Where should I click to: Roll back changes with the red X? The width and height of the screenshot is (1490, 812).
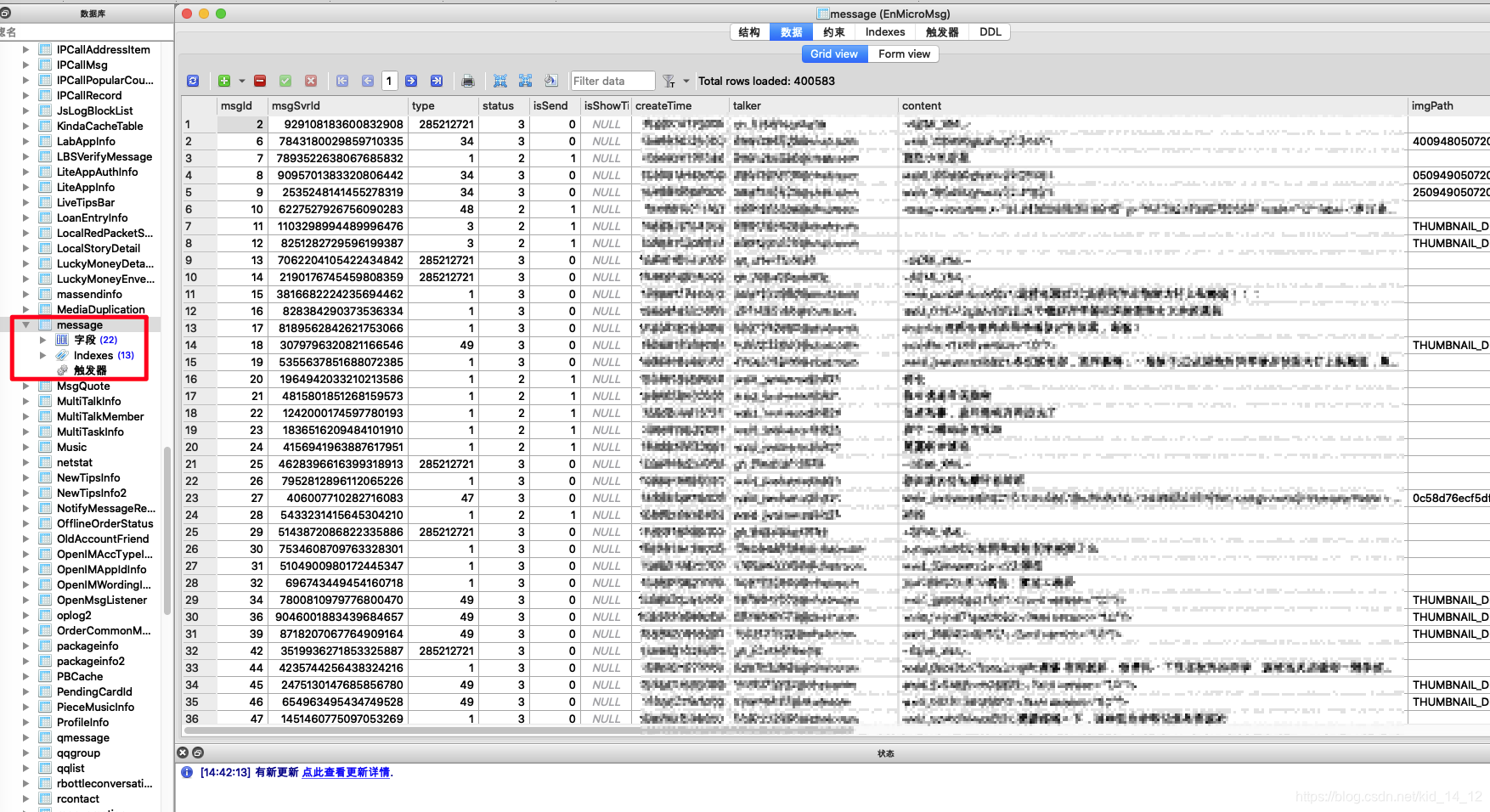click(x=311, y=81)
